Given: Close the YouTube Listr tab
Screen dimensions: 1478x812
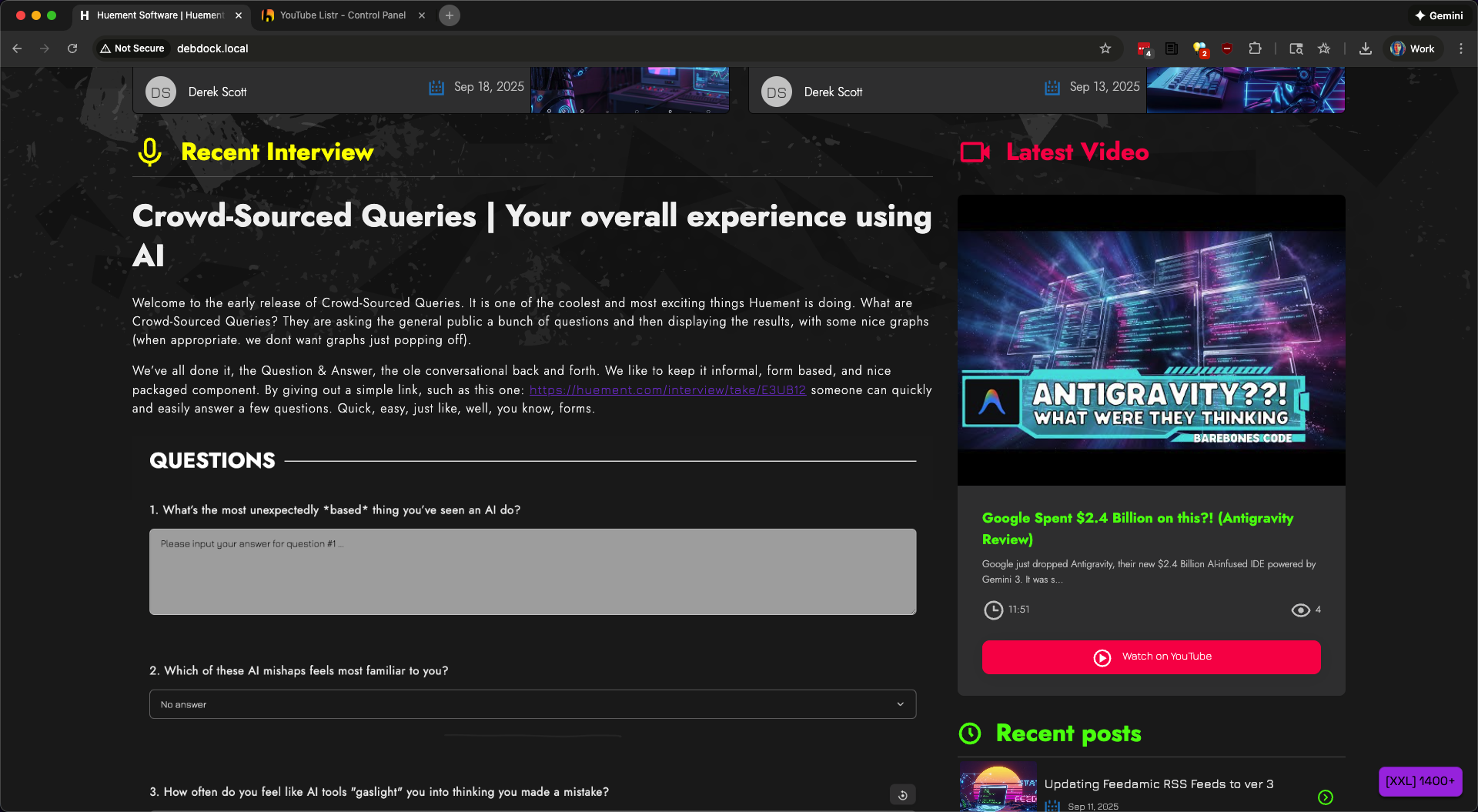Looking at the screenshot, I should click(x=422, y=15).
